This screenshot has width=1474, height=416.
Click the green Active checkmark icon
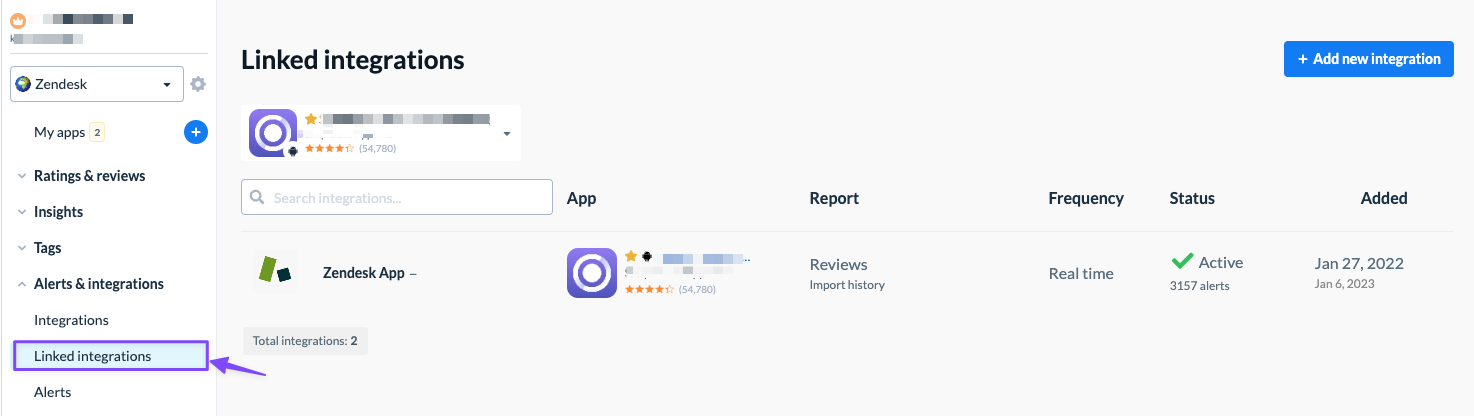coord(1182,262)
